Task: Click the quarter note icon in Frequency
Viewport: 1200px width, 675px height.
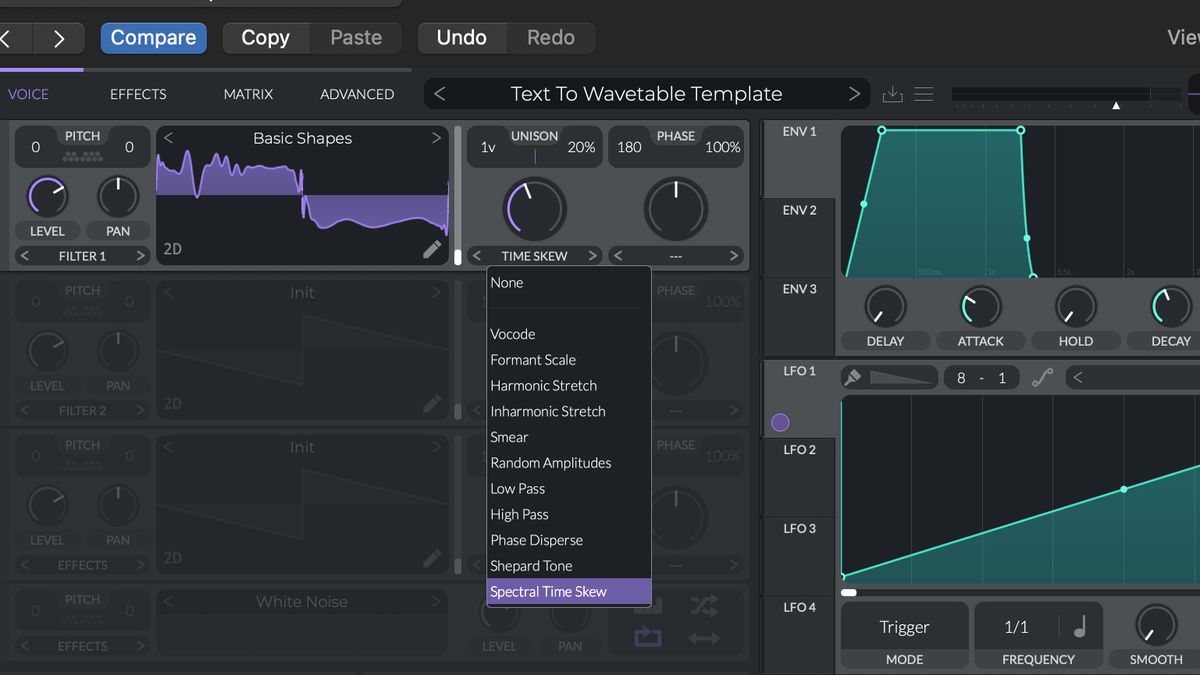Action: 1080,627
